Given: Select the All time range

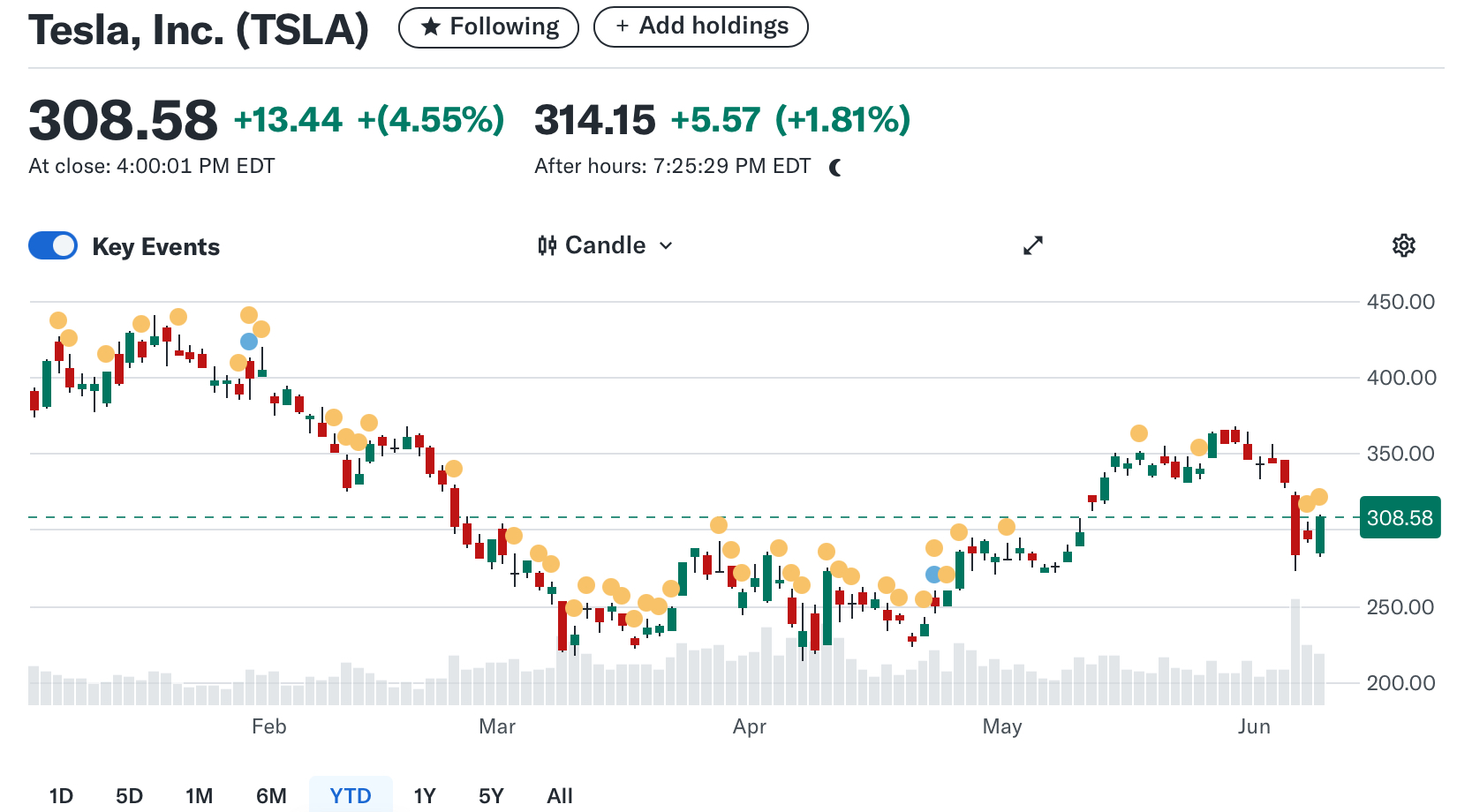Looking at the screenshot, I should (x=560, y=796).
